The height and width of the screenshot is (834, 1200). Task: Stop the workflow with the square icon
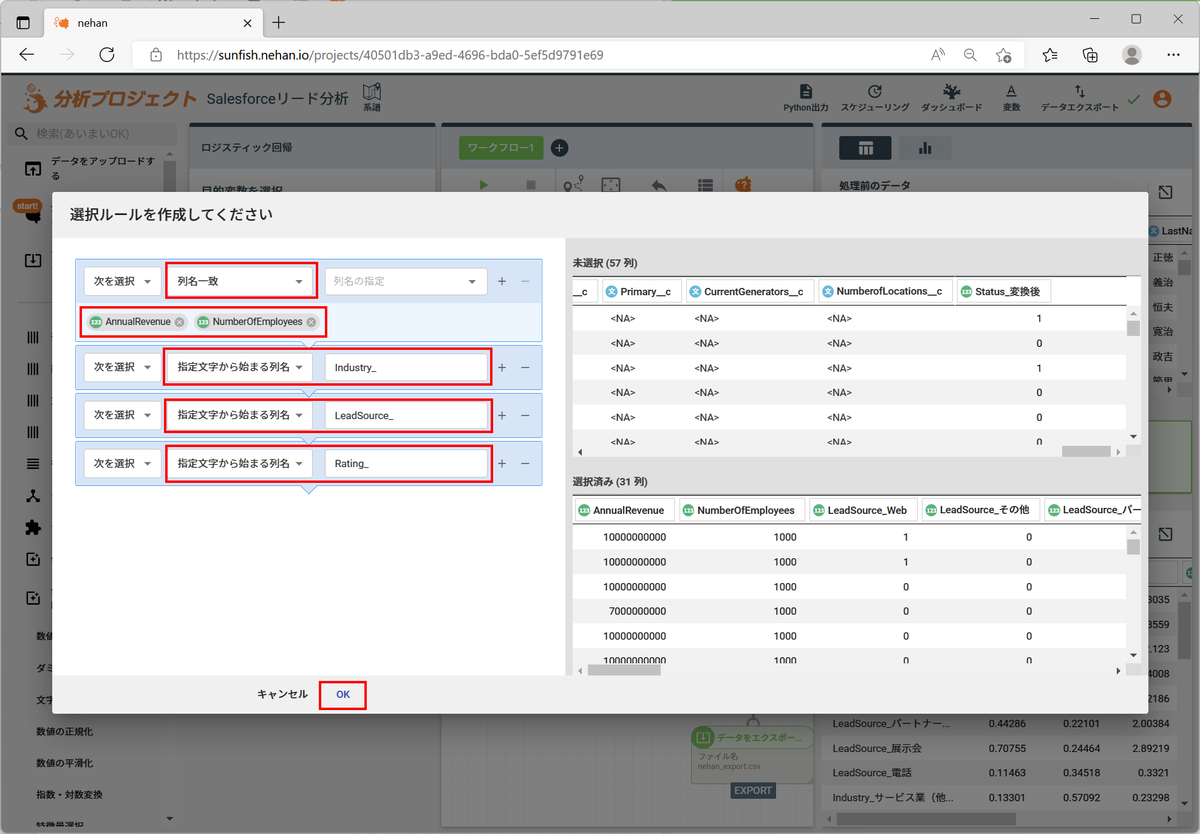(x=531, y=185)
